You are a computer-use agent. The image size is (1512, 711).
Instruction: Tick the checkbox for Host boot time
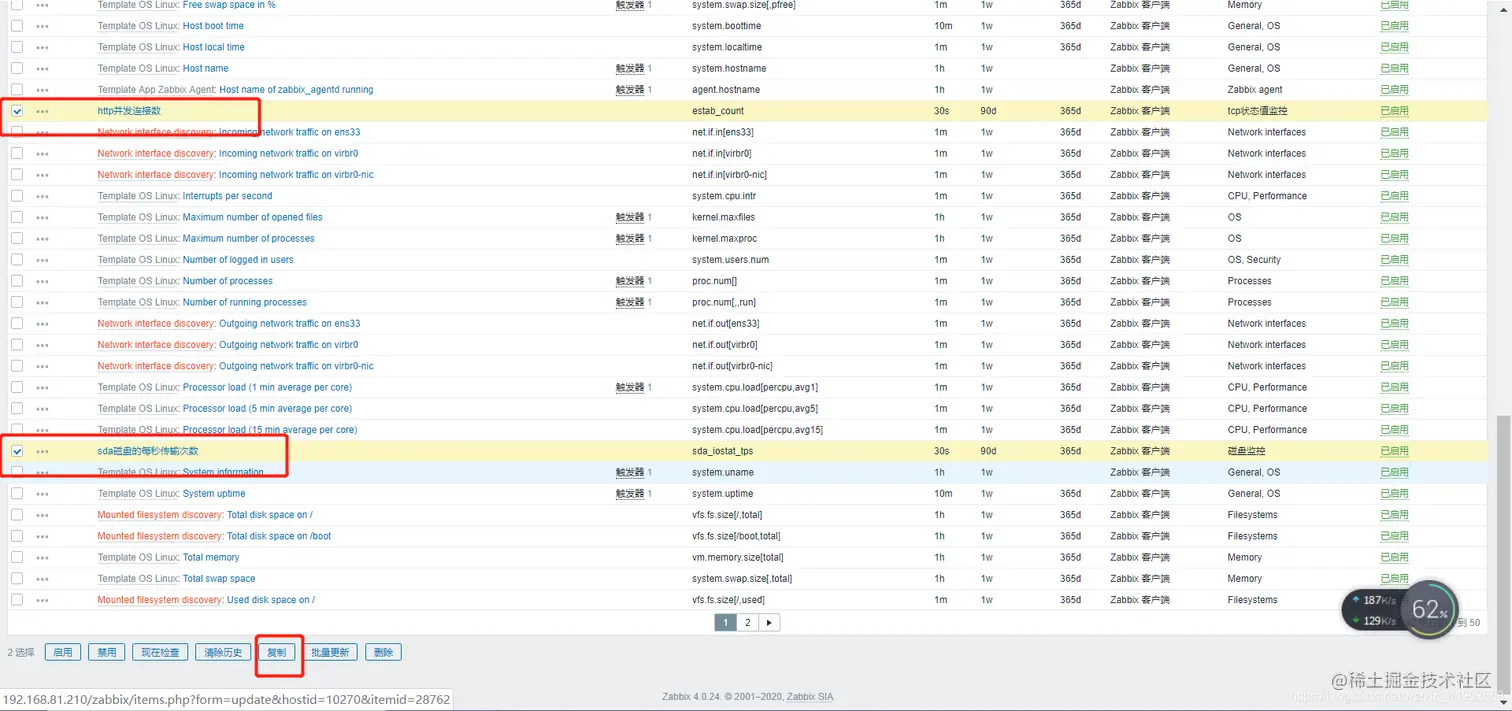pos(17,26)
